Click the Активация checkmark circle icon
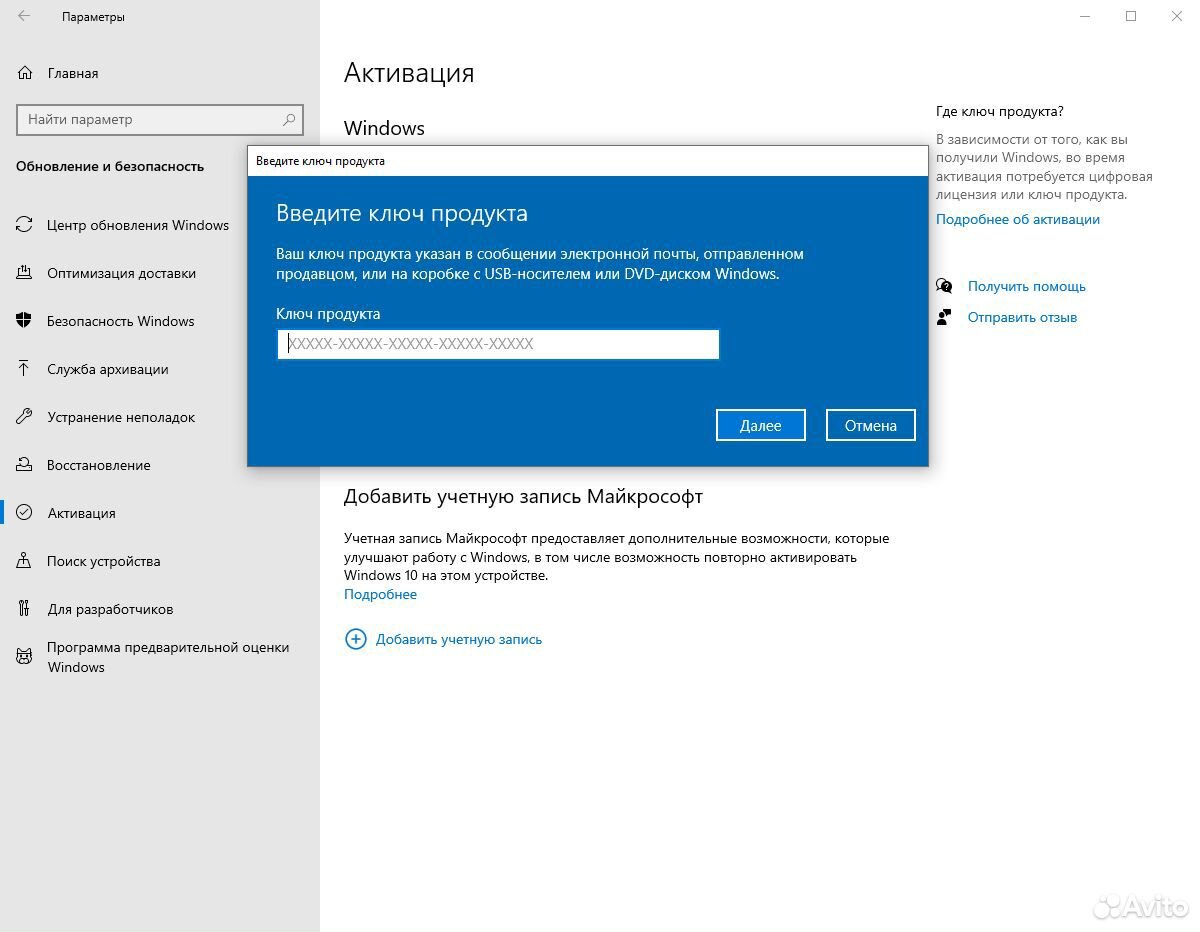Viewport: 1200px width, 932px height. pyautogui.click(x=24, y=513)
